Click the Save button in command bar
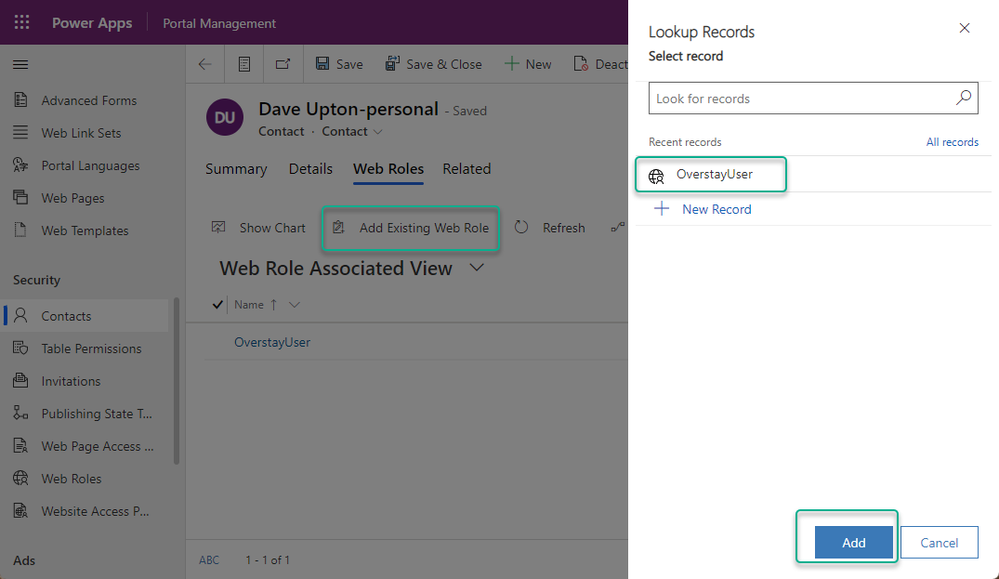 pyautogui.click(x=339, y=64)
